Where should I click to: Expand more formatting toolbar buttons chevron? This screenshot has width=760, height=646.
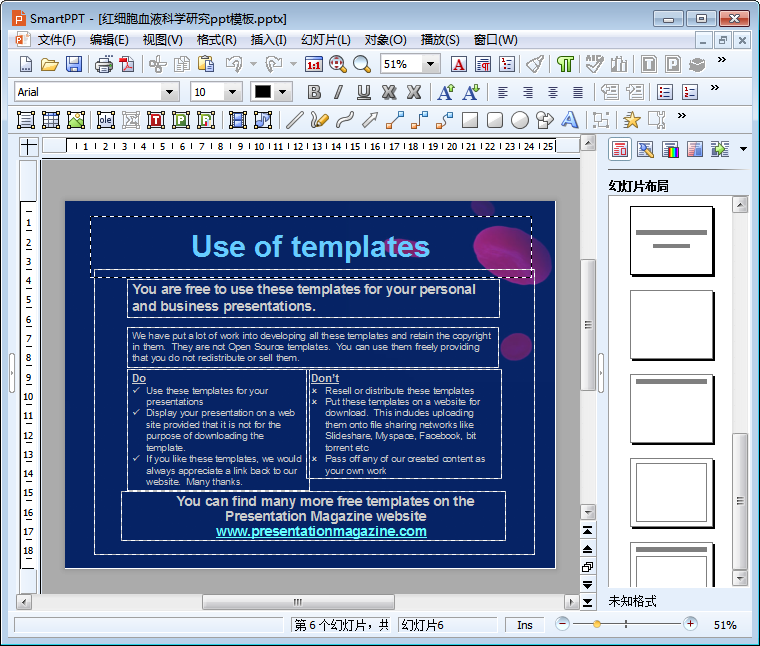[x=714, y=88]
